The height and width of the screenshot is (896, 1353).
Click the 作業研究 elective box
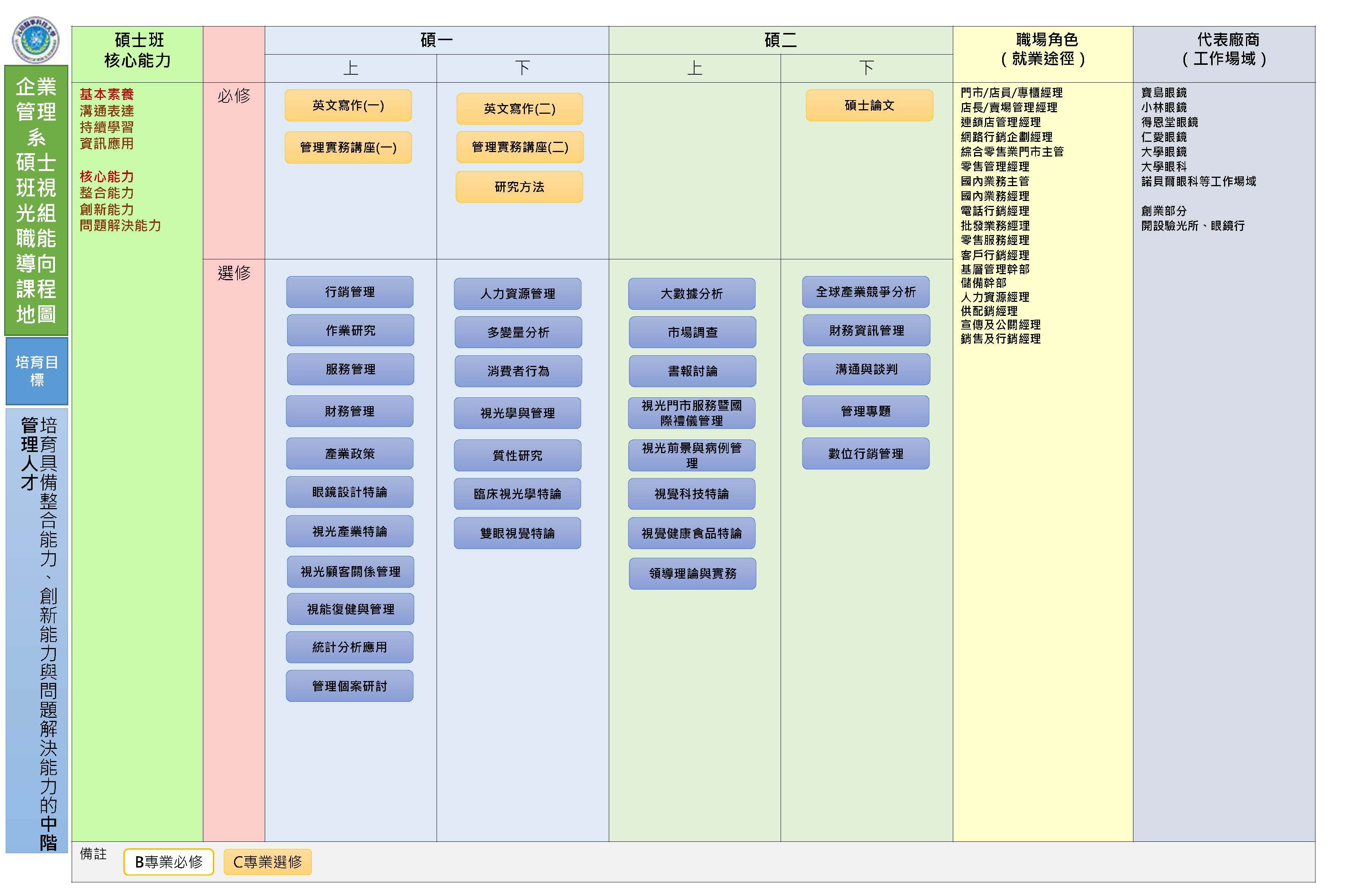coord(350,330)
